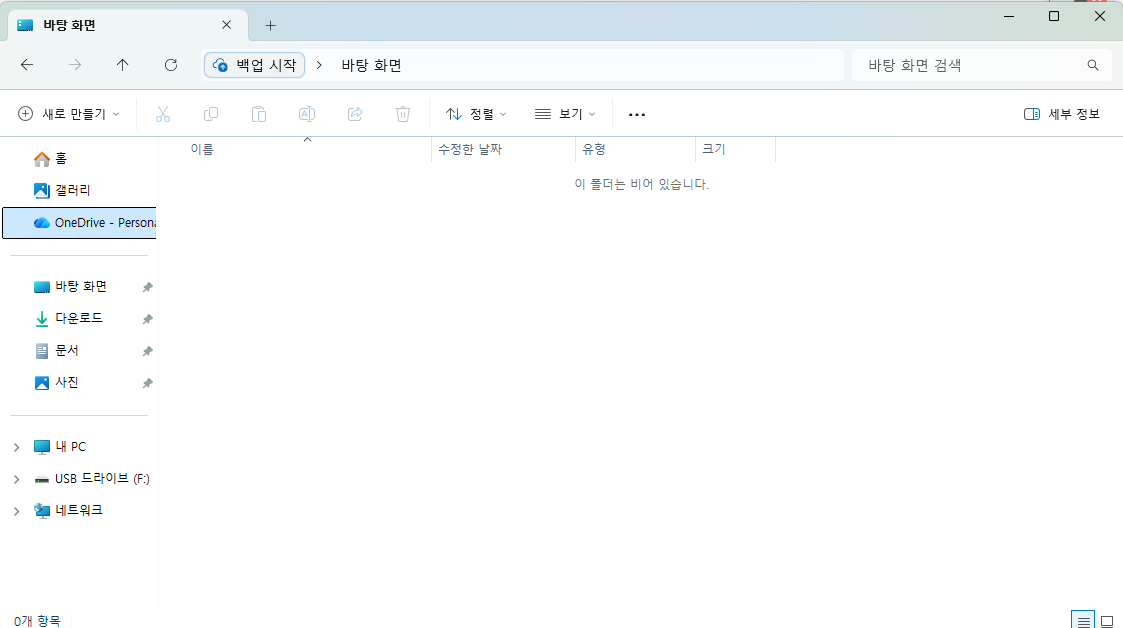Open the more options ellipsis menu
This screenshot has width=1123, height=628.
637,114
